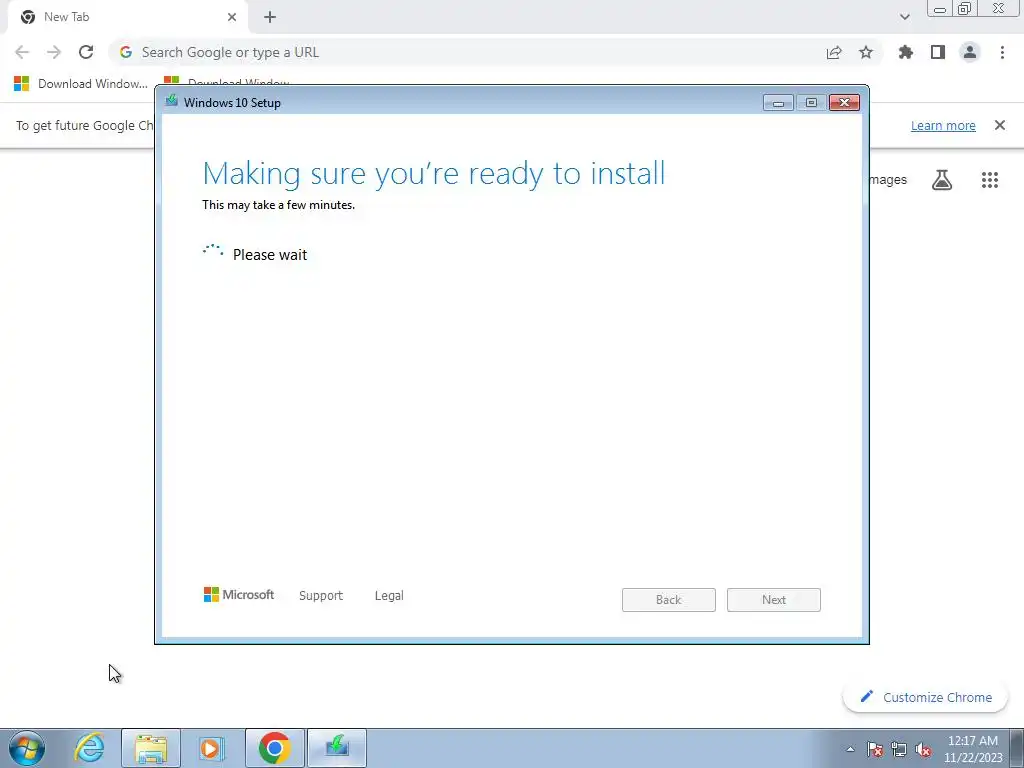Click the muted volume tray icon
The height and width of the screenshot is (768, 1024).
923,749
